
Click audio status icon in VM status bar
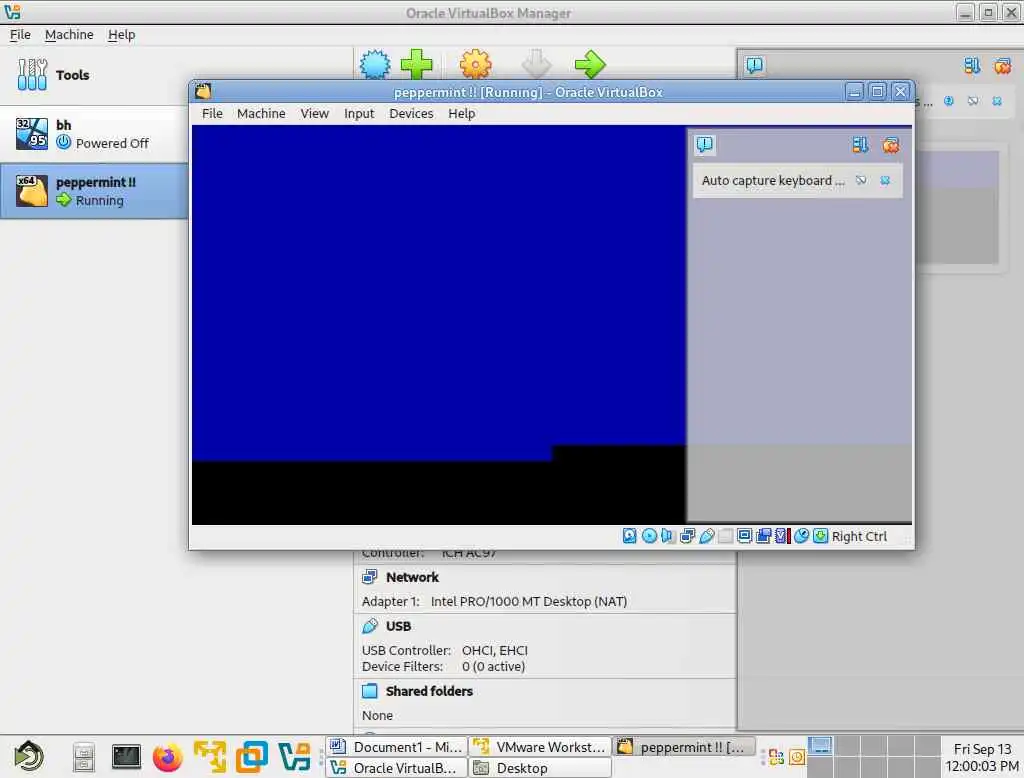tap(667, 536)
